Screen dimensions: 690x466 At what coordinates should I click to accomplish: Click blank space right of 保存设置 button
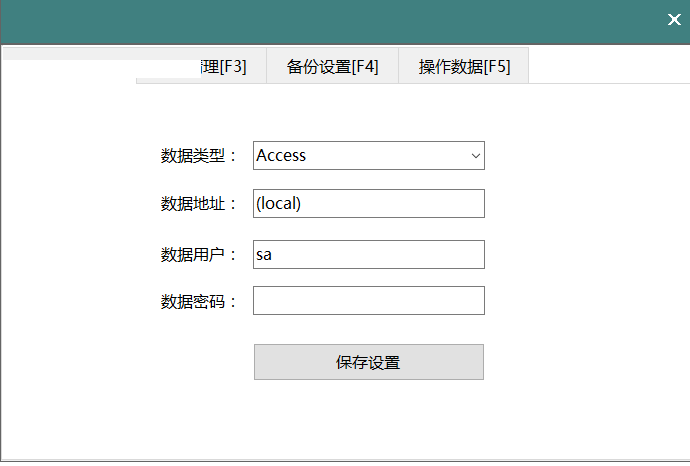pos(580,362)
